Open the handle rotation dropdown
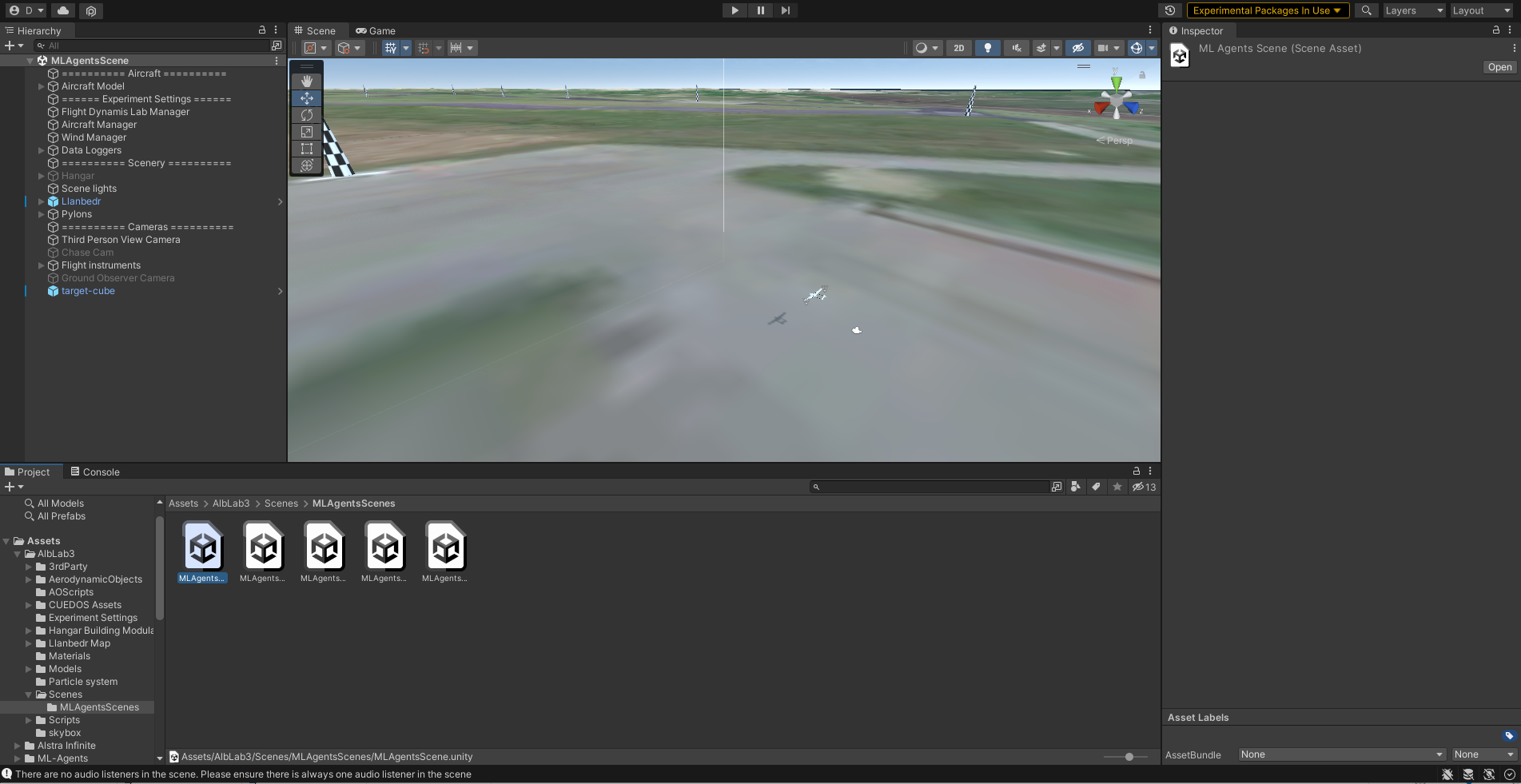Image resolution: width=1521 pixels, height=784 pixels. [349, 48]
